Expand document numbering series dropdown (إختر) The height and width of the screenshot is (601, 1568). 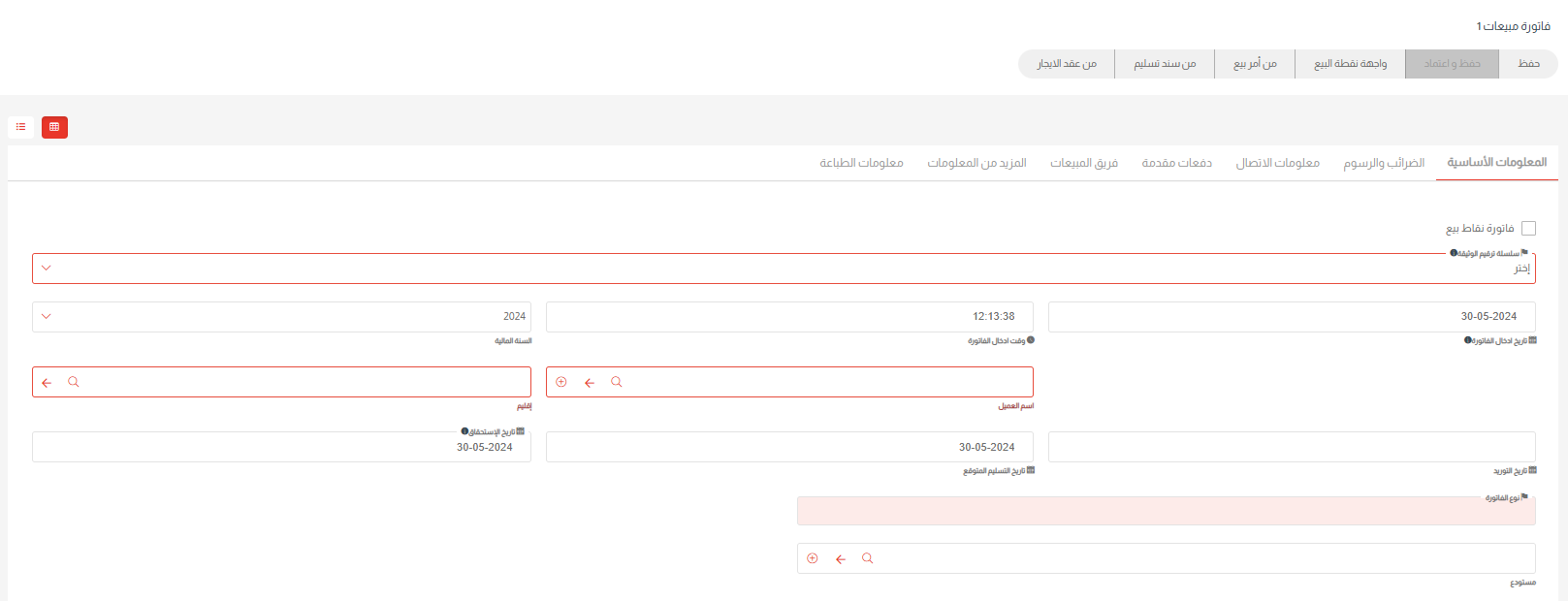click(784, 269)
